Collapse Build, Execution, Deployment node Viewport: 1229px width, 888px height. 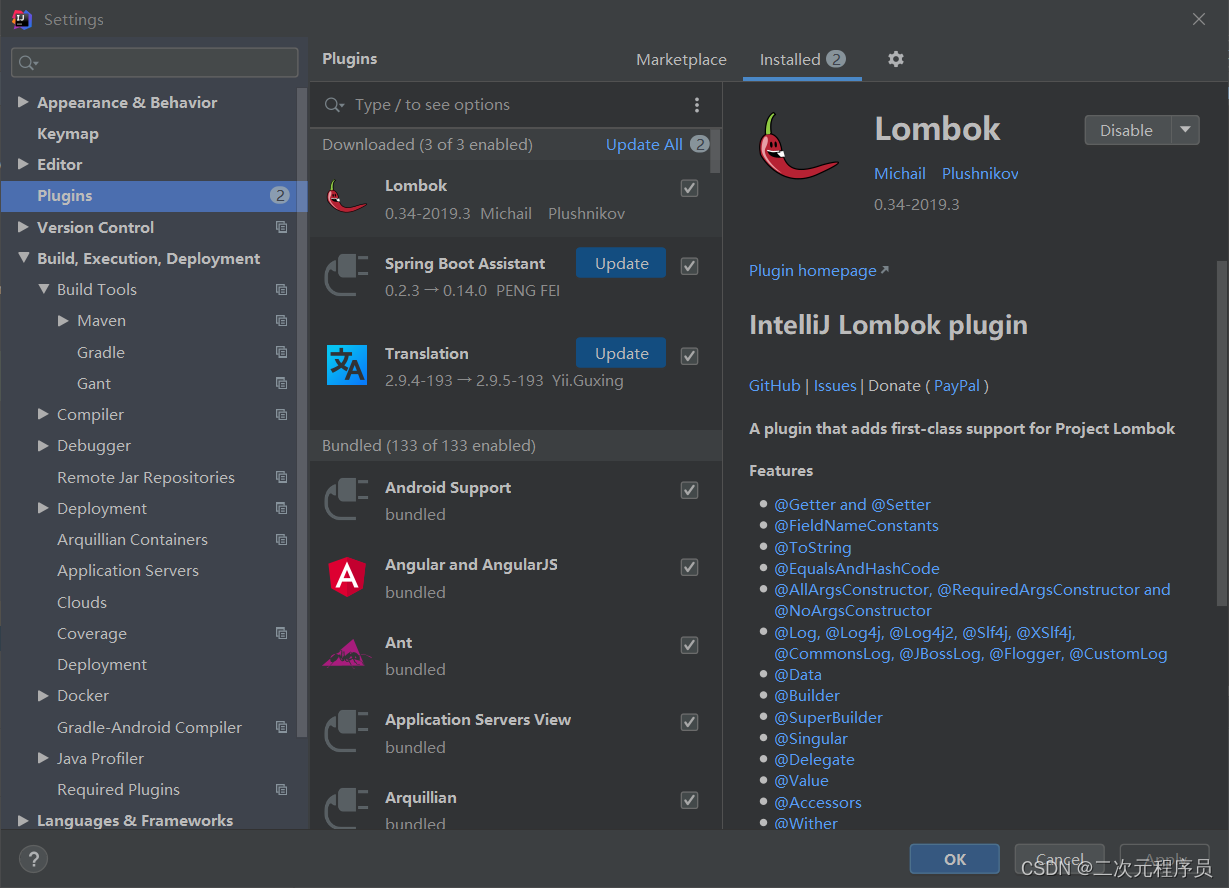tap(23, 258)
